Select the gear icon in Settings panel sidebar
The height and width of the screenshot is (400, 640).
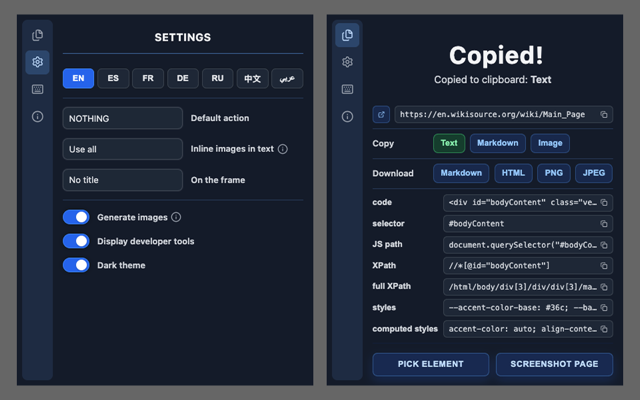pyautogui.click(x=38, y=62)
